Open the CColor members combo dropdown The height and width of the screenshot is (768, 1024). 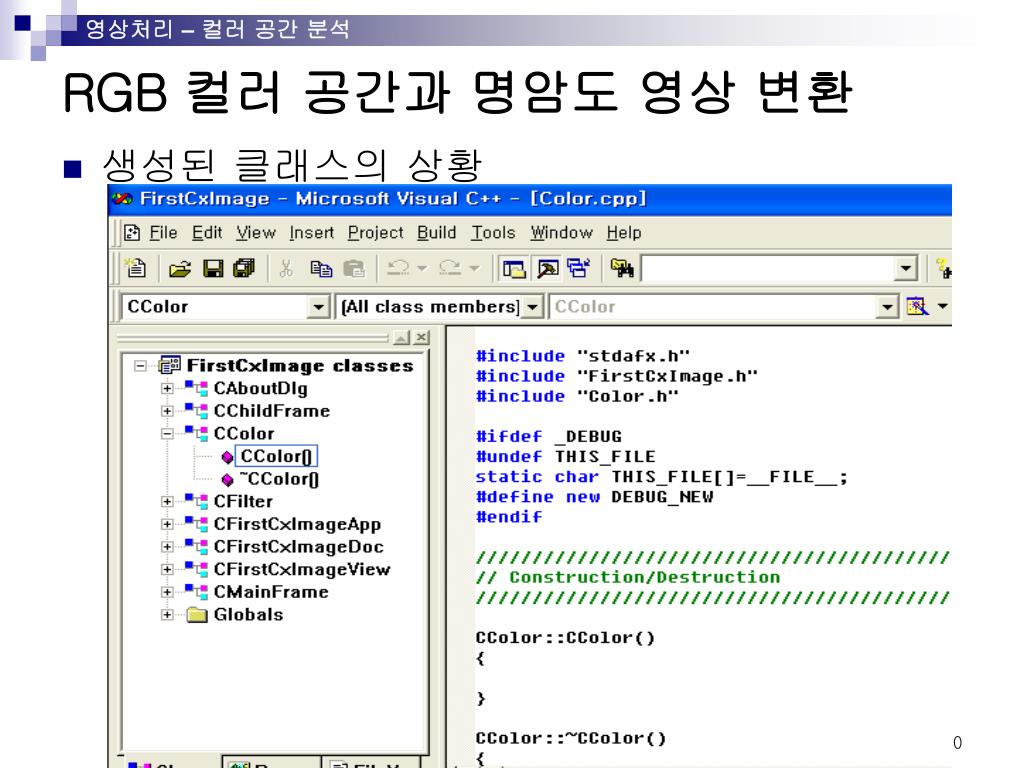pos(886,306)
